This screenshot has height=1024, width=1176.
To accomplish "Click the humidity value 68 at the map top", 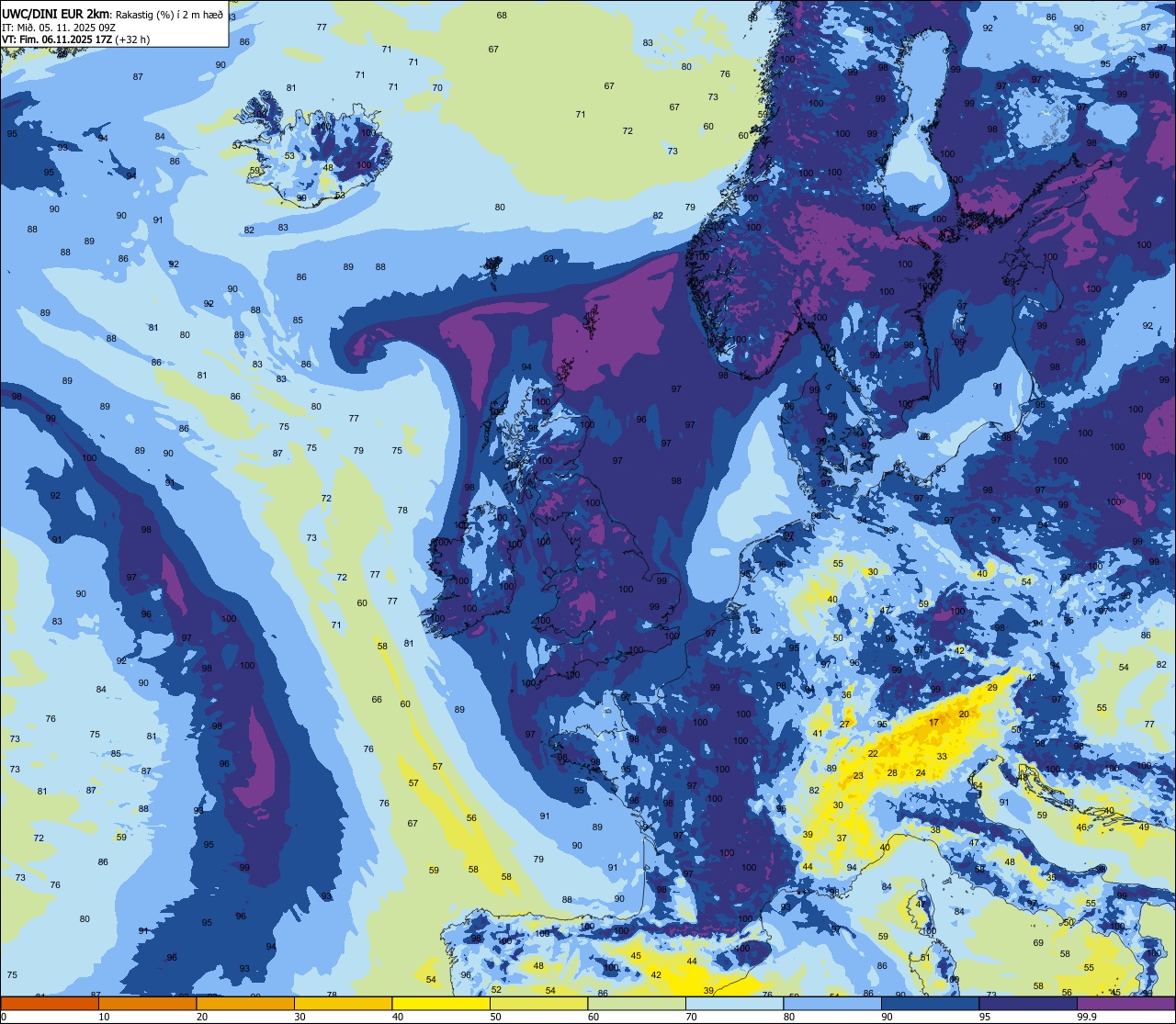I will click(x=502, y=16).
